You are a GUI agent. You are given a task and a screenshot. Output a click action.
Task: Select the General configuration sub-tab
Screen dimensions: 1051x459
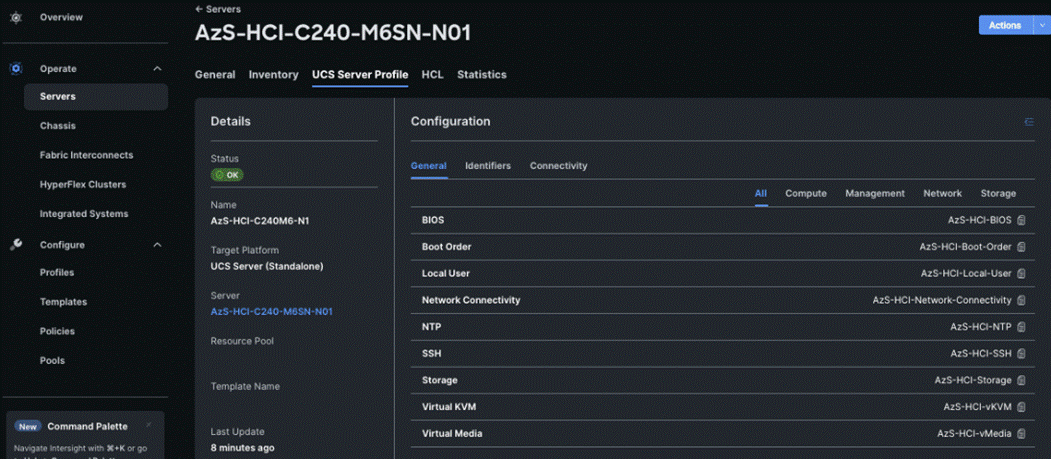pos(429,166)
